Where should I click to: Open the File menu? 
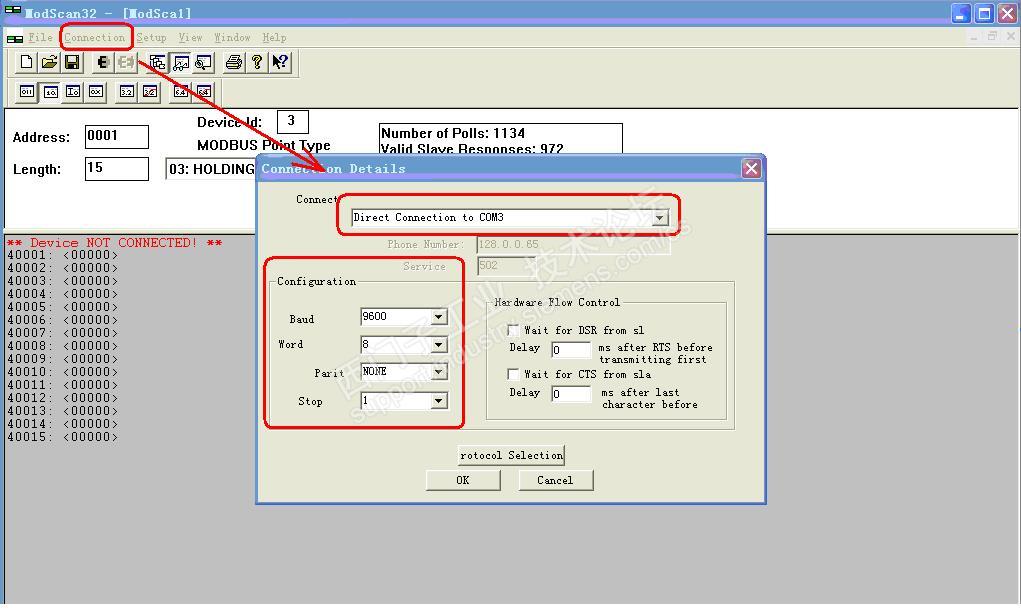(40, 38)
